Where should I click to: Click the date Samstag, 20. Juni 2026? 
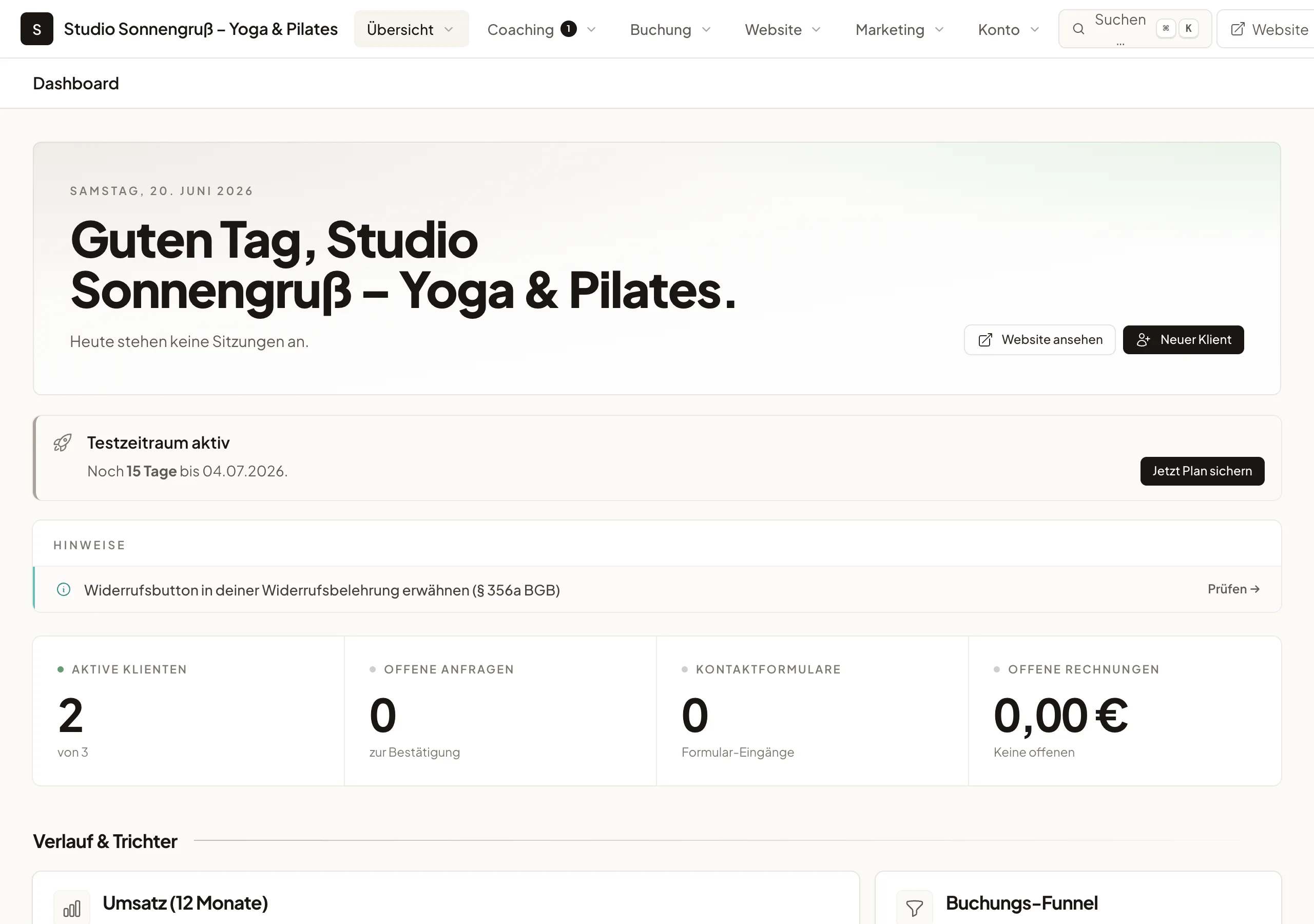[x=161, y=191]
